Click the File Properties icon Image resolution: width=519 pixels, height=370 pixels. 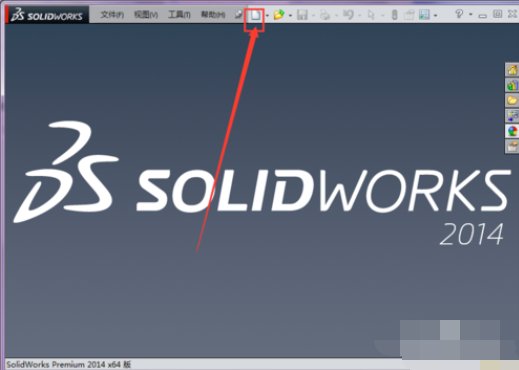pyautogui.click(x=409, y=15)
